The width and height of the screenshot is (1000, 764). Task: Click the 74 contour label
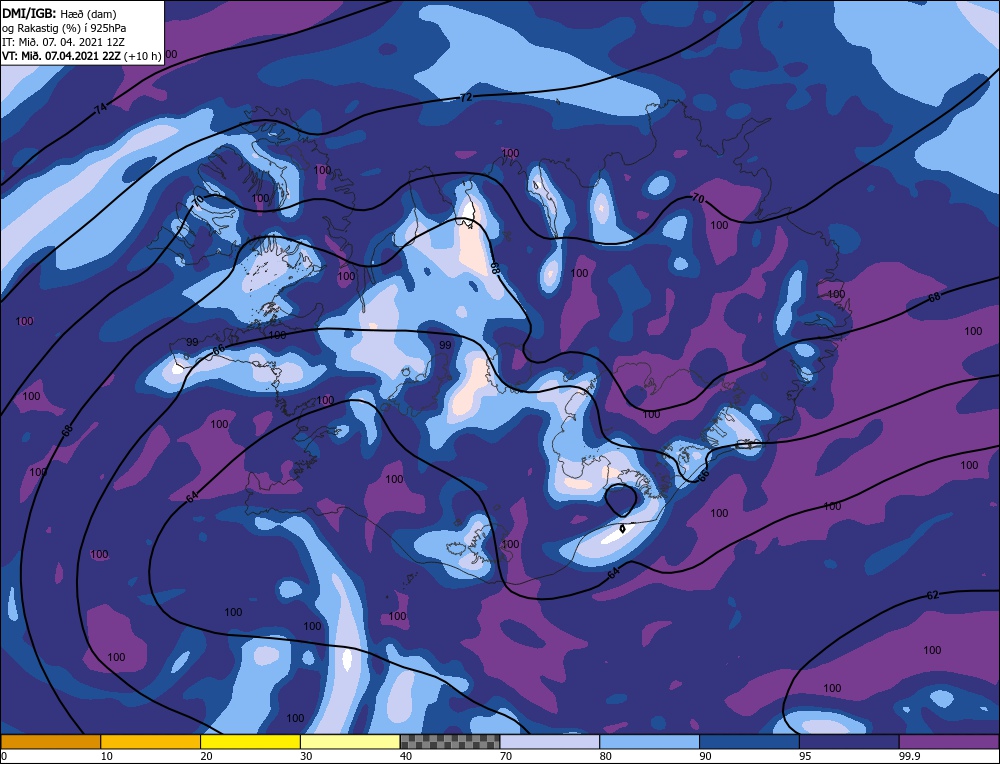point(101,108)
